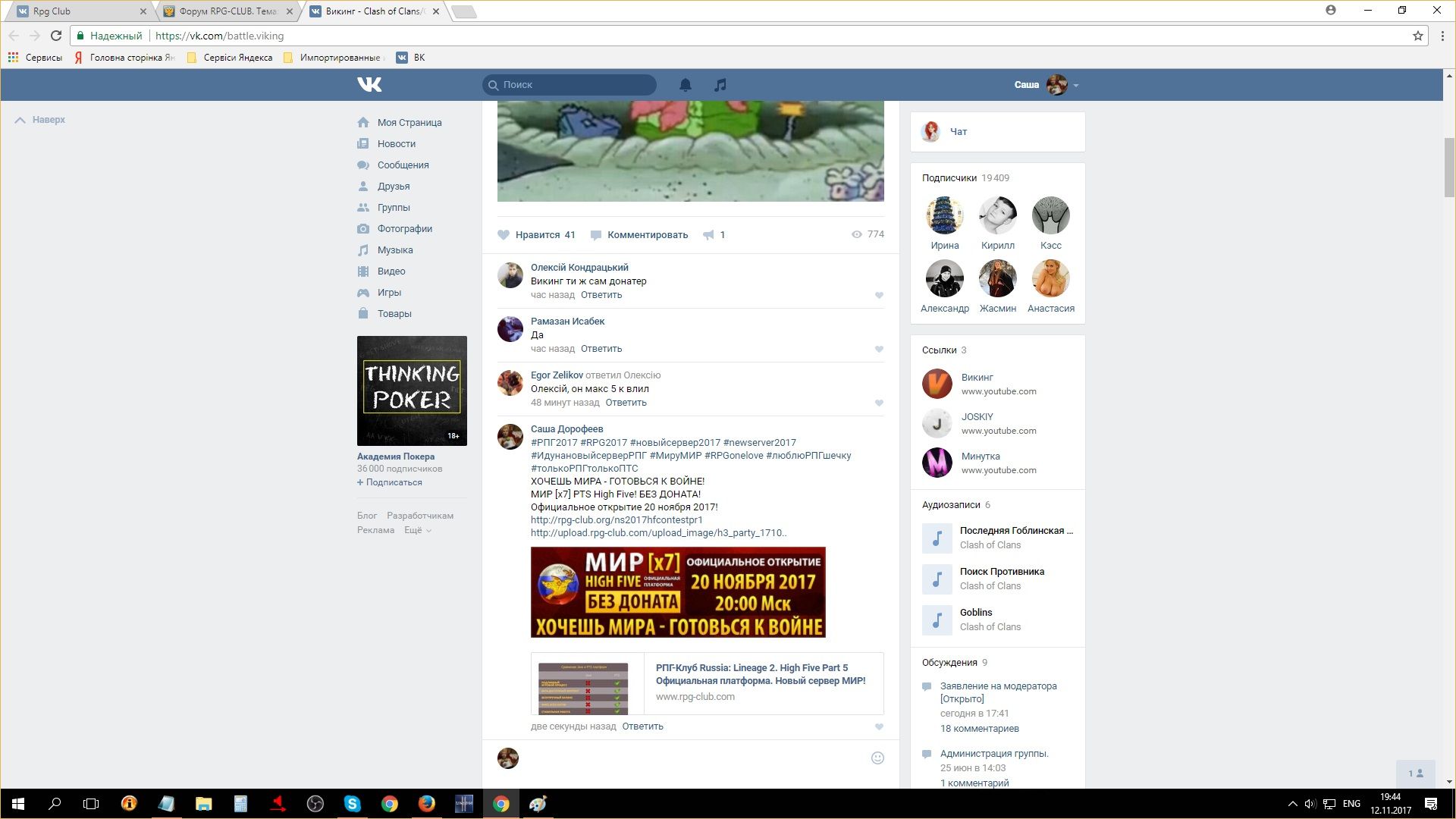
Task: Open the notifications bell icon
Action: coord(685,85)
